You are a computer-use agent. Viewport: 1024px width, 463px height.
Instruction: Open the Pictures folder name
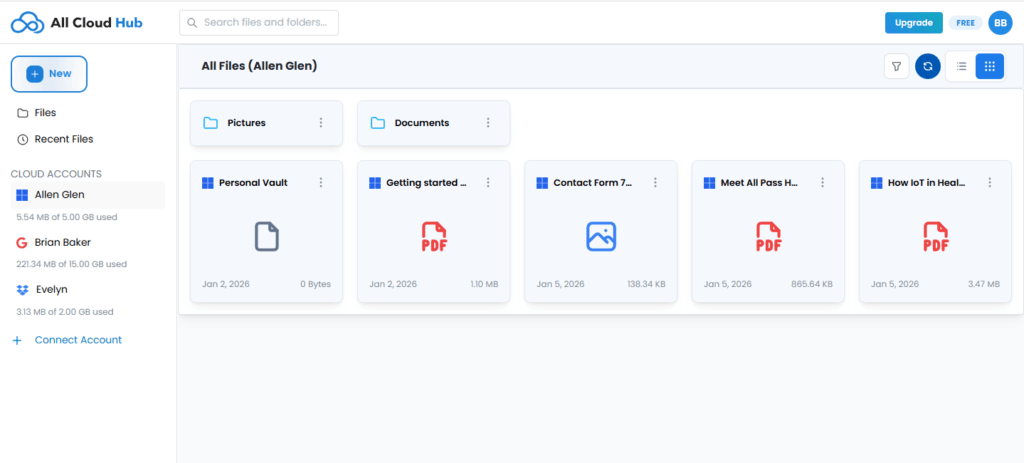pos(246,123)
